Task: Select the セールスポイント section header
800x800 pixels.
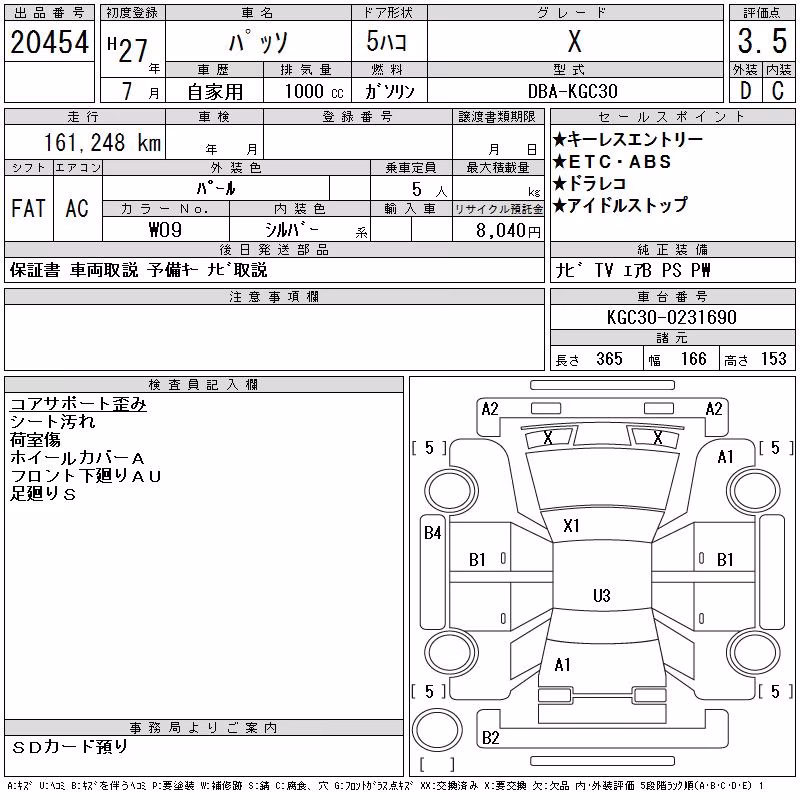Action: click(672, 117)
